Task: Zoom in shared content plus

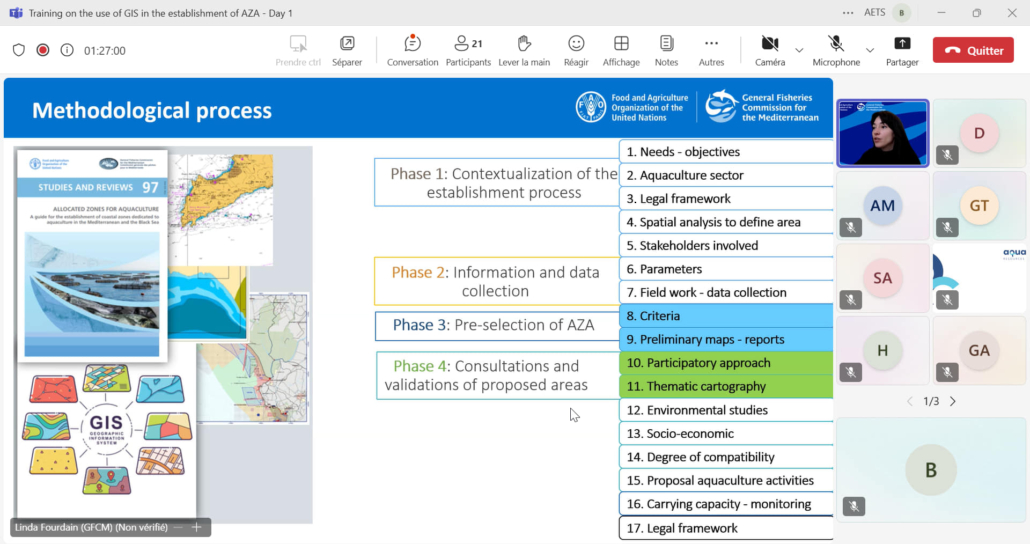Action: point(196,527)
